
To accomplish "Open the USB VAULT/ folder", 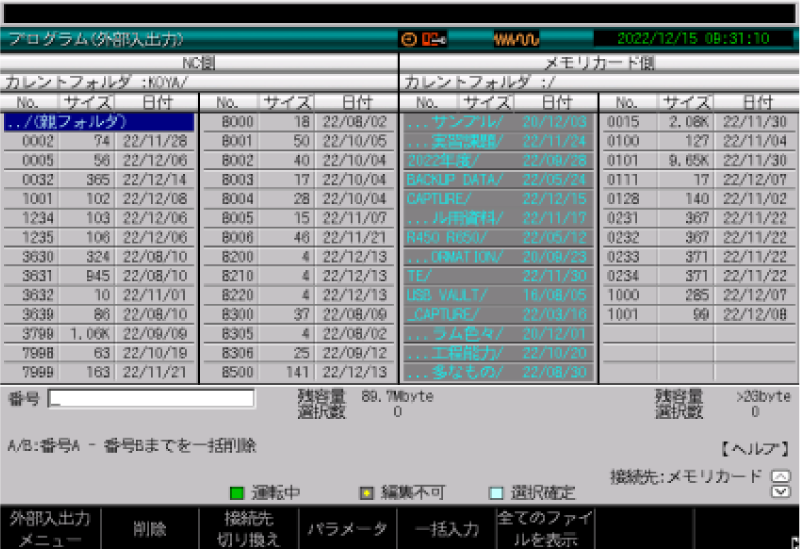I will click(x=498, y=295).
